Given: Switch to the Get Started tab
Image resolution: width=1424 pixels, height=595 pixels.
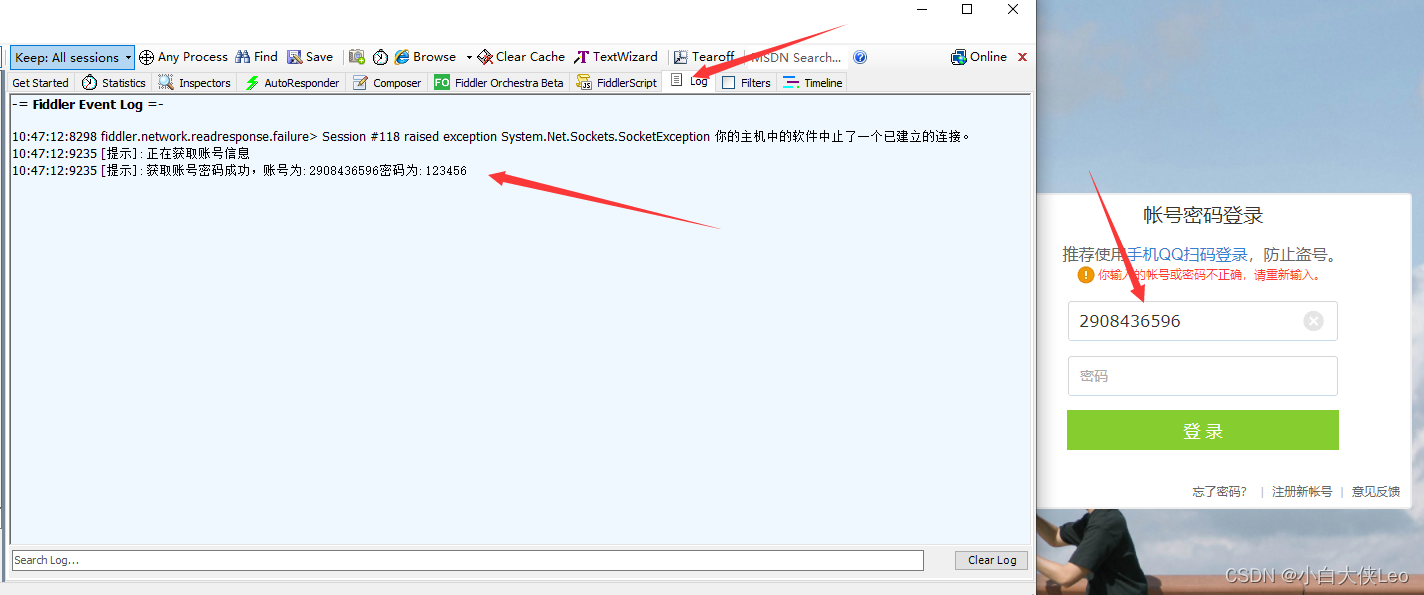Looking at the screenshot, I should (x=40, y=83).
